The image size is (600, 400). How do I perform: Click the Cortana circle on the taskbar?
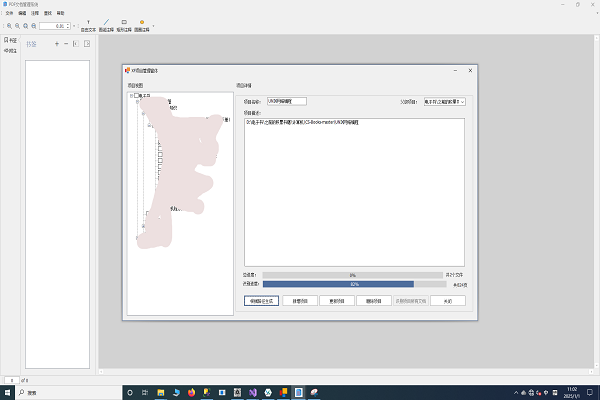pyautogui.click(x=130, y=392)
